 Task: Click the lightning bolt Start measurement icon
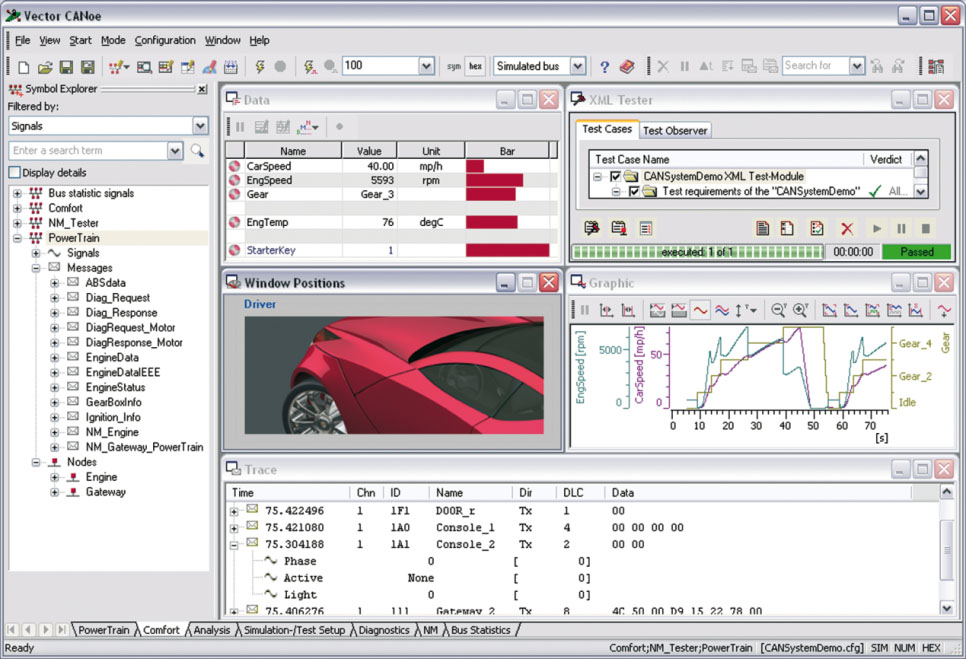(260, 67)
